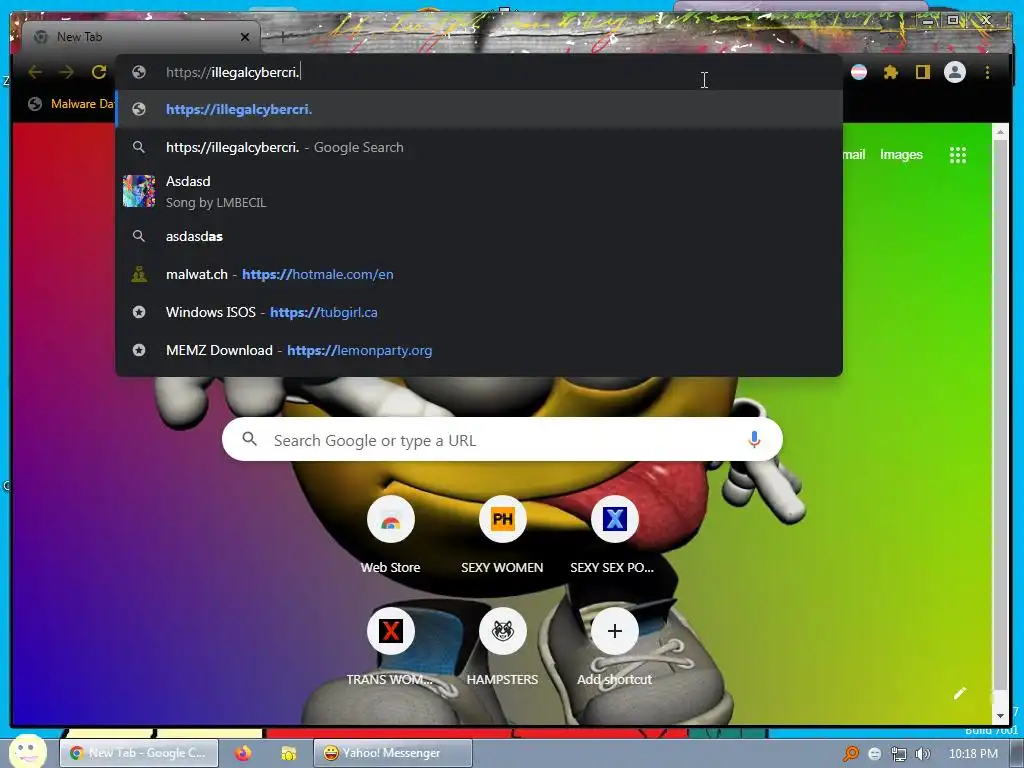
Task: Open the user profile avatar
Action: coord(955,72)
